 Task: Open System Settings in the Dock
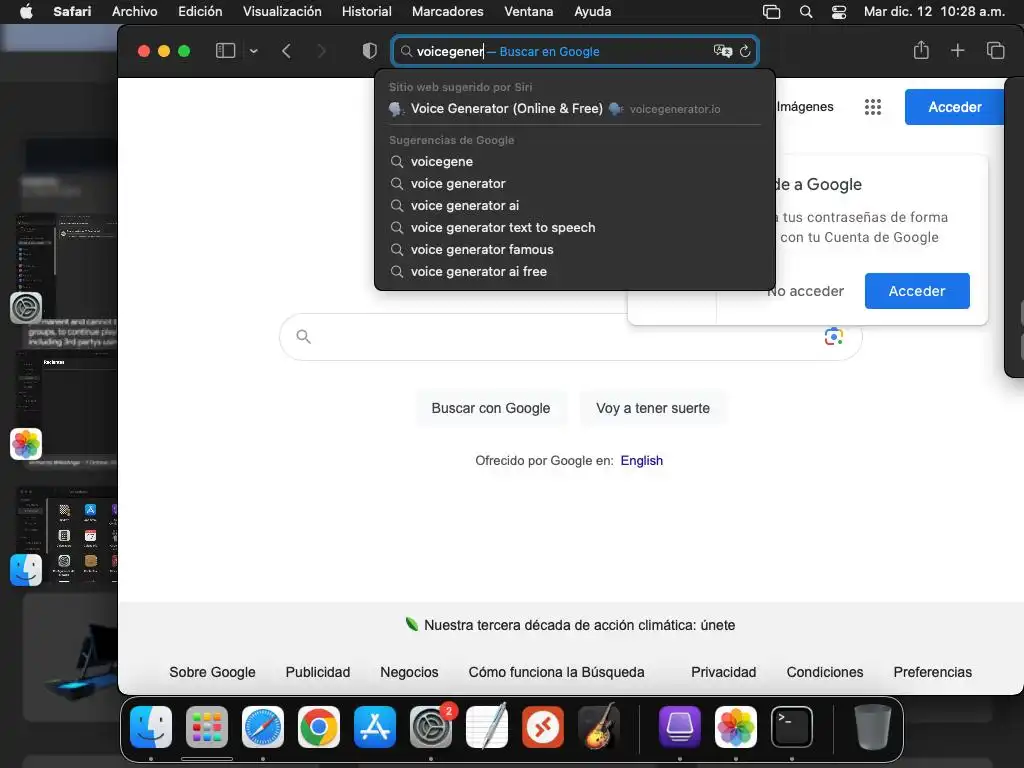coord(431,726)
